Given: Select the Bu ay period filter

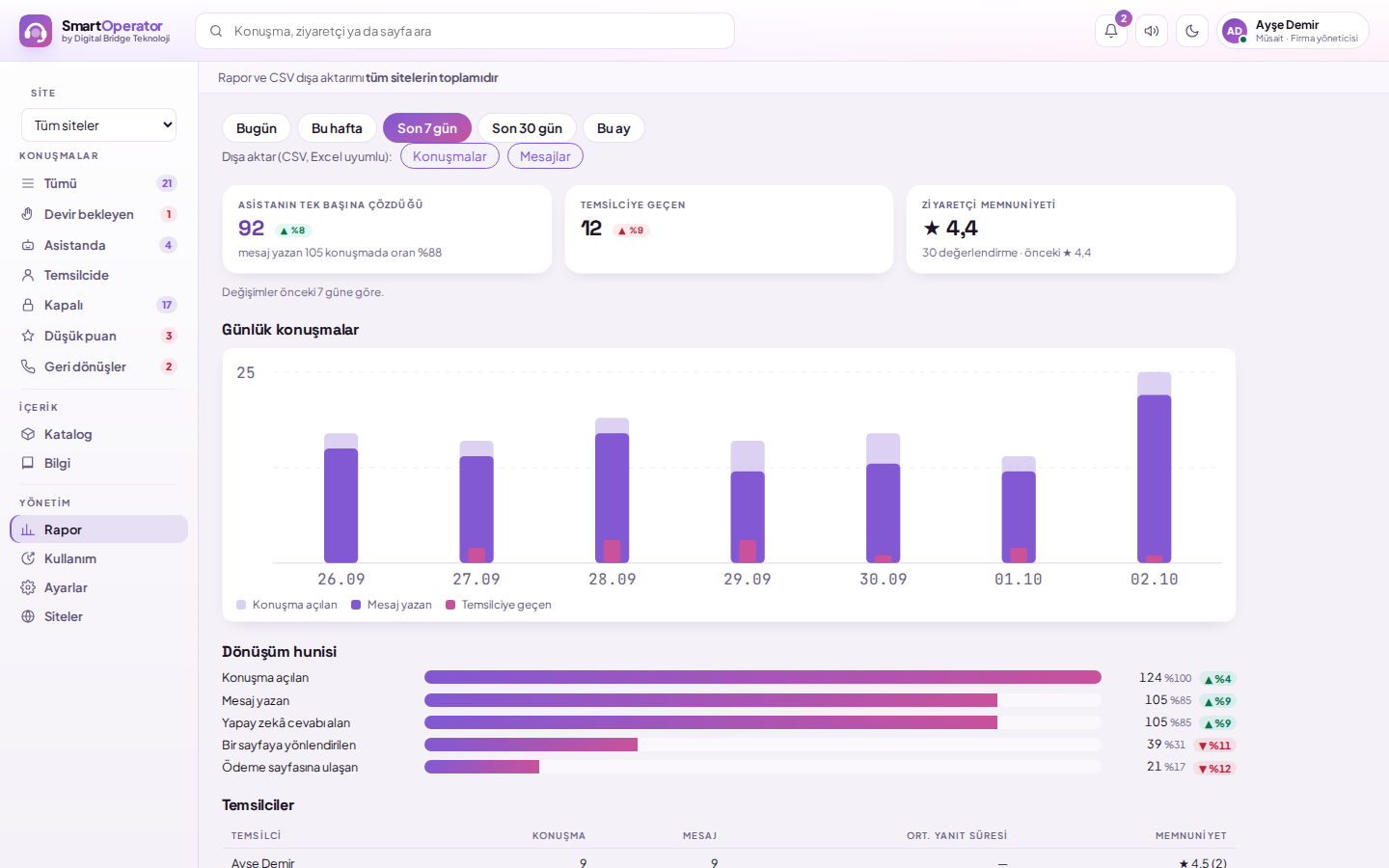Looking at the screenshot, I should [613, 128].
